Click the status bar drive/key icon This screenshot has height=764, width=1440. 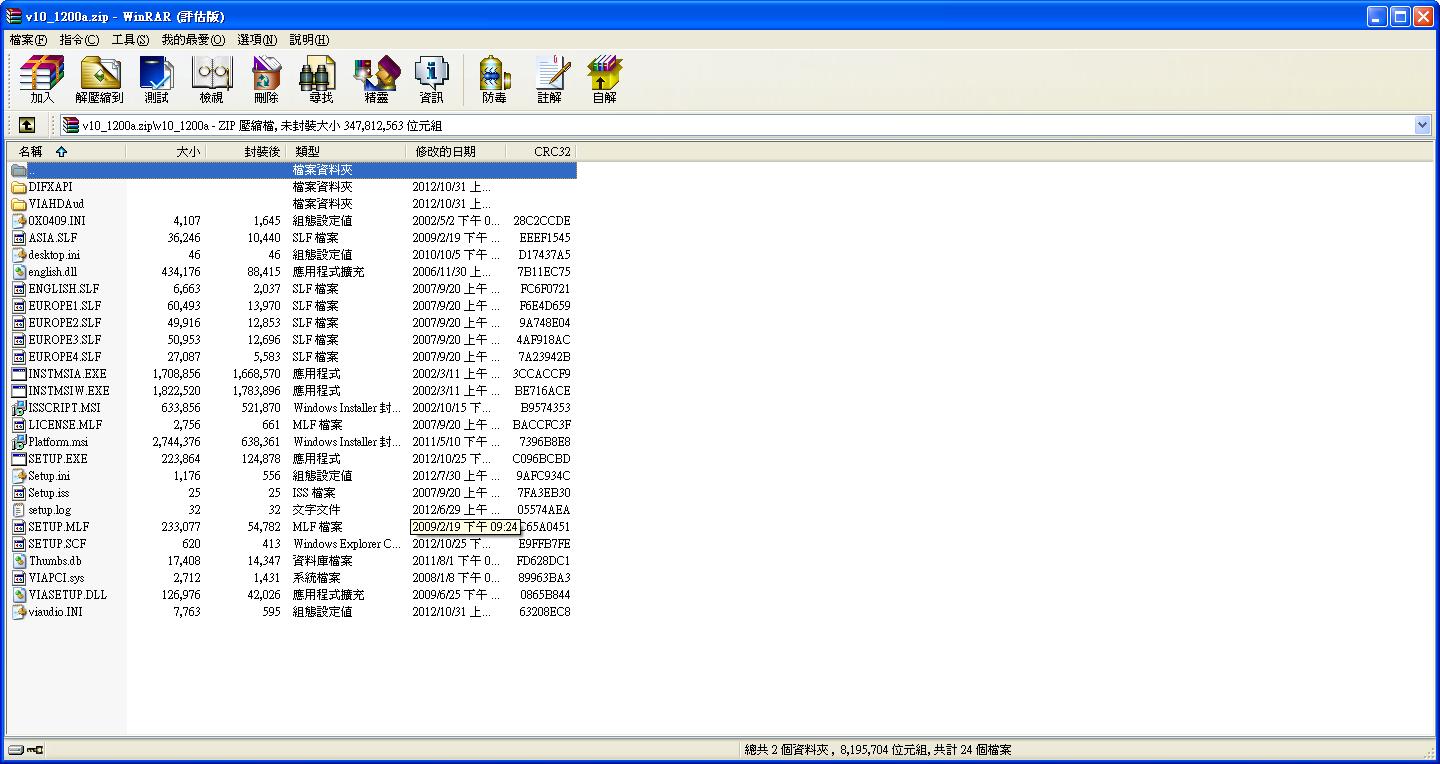26,749
